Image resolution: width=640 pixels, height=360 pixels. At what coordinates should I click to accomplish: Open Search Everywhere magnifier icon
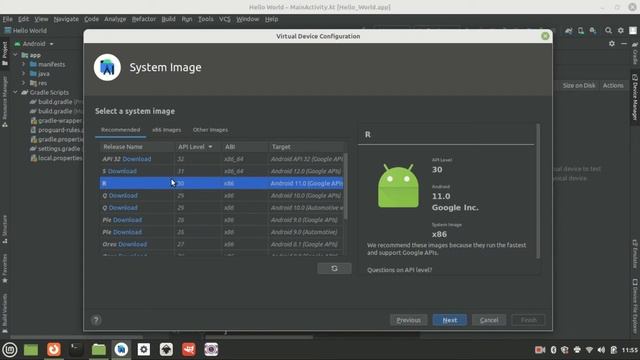(x=608, y=31)
